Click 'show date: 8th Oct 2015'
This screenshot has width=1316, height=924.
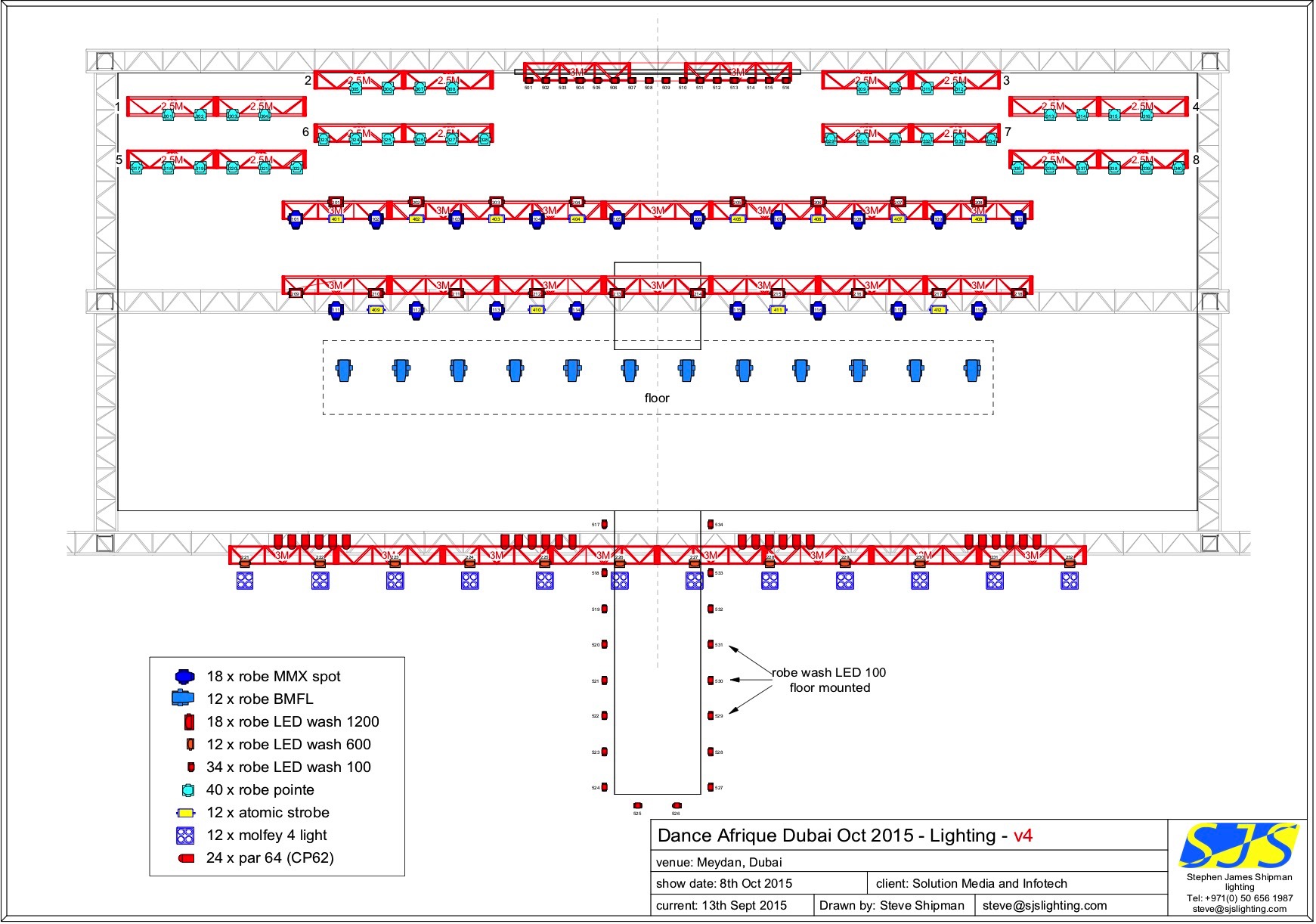[724, 883]
